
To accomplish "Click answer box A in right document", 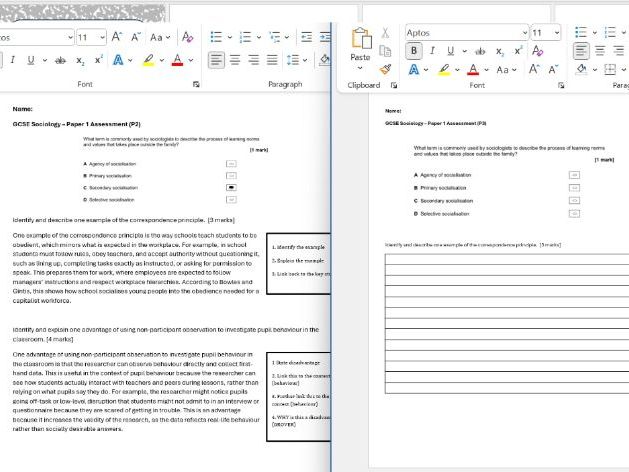I will pyautogui.click(x=574, y=175).
